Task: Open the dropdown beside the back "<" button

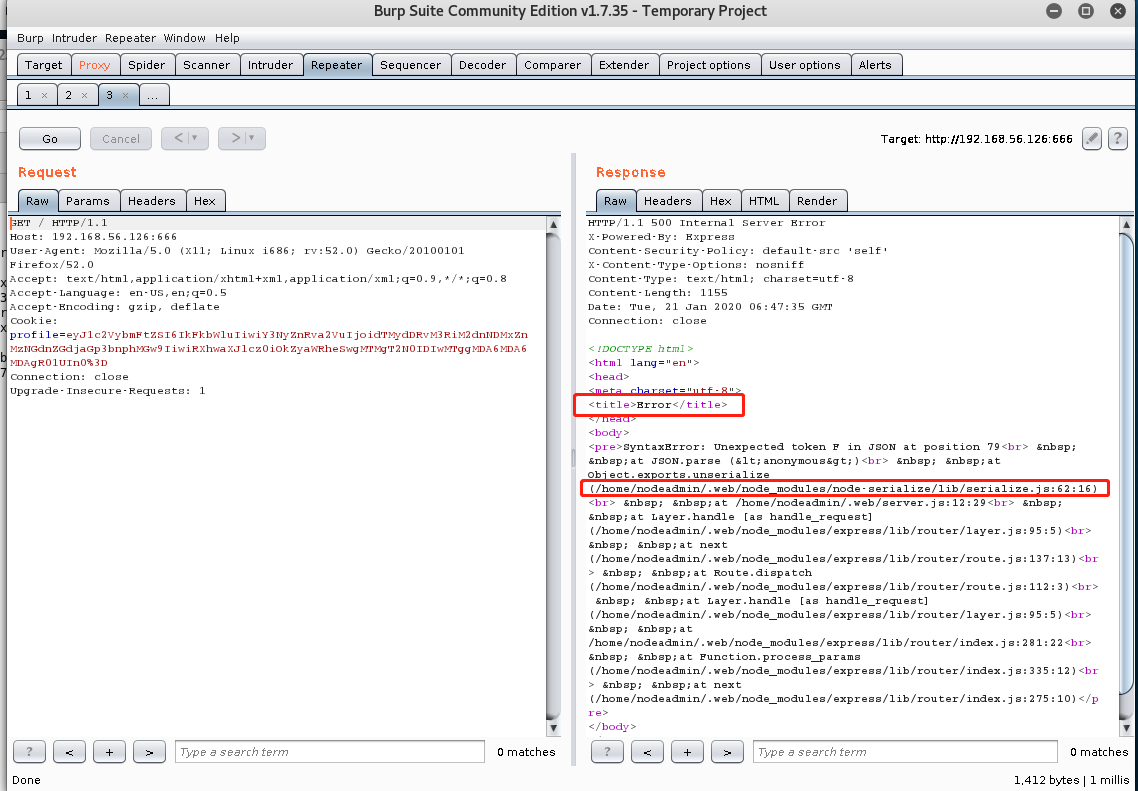Action: [x=196, y=138]
